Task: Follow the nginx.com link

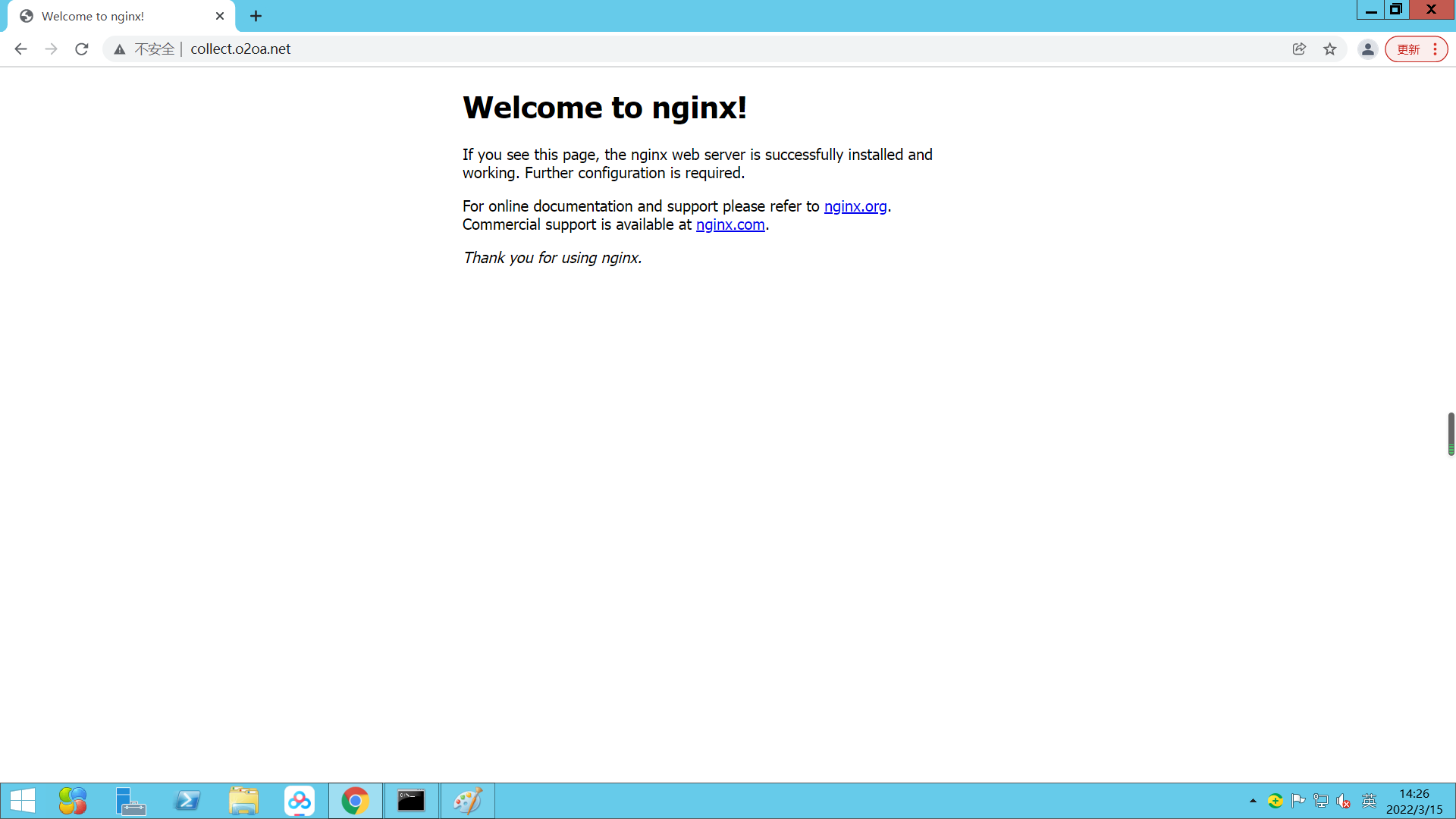Action: [x=730, y=224]
